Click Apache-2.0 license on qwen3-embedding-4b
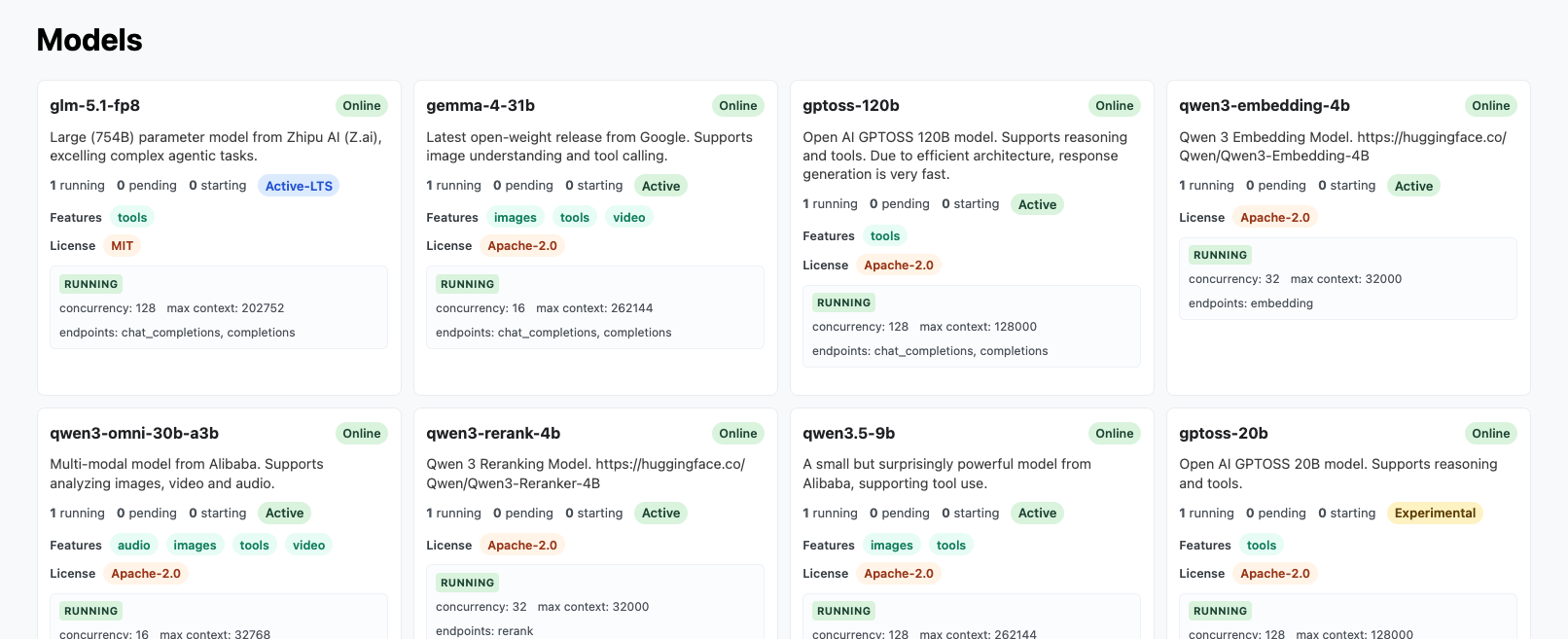 [1275, 217]
